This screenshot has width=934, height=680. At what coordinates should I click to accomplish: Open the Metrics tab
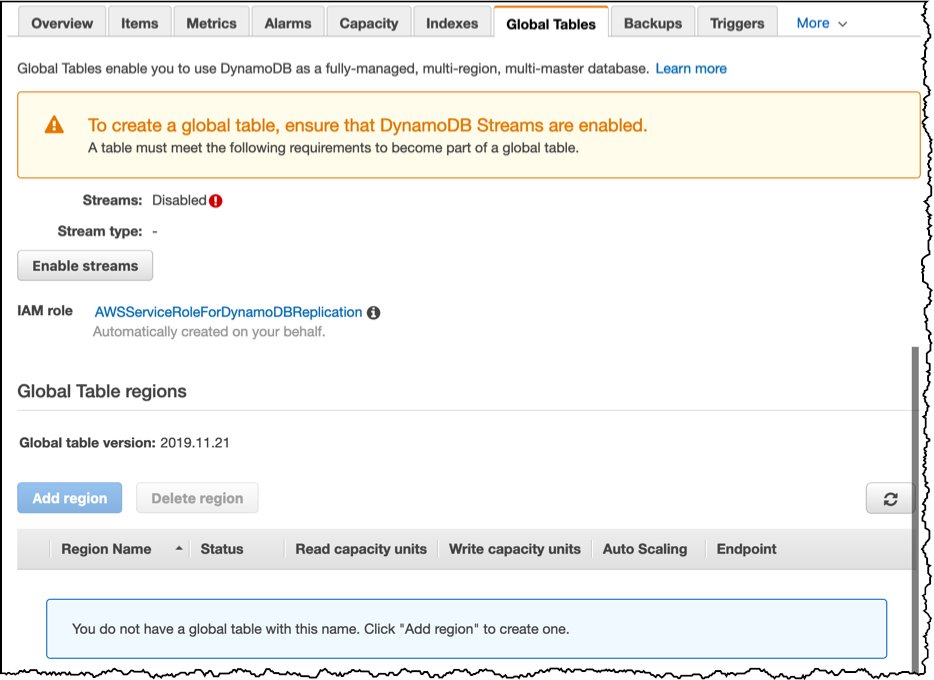pos(211,23)
